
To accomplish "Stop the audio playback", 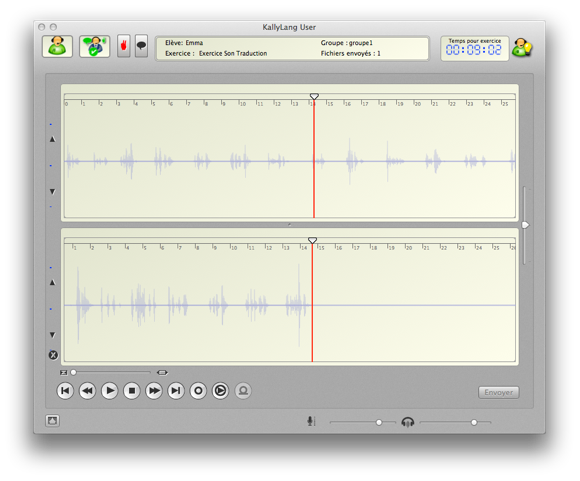I will click(x=132, y=391).
